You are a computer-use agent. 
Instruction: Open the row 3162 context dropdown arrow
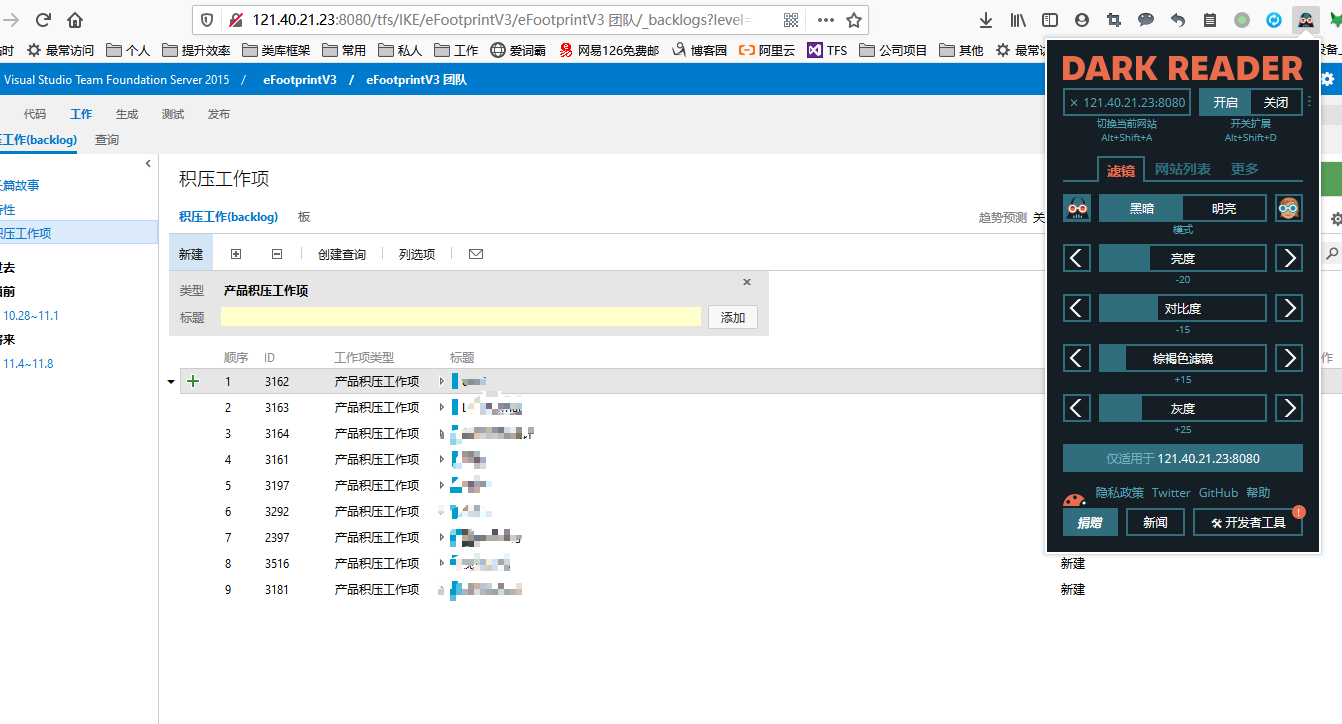[x=171, y=381]
